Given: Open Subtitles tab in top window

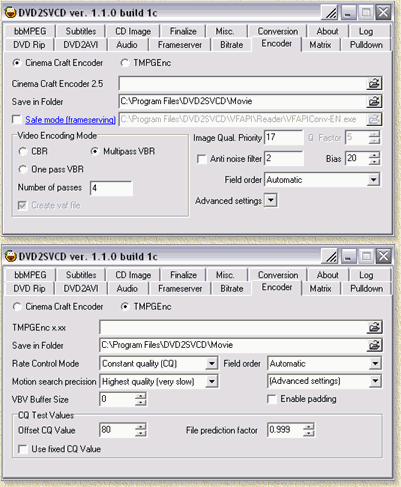Looking at the screenshot, I should pos(81,31).
